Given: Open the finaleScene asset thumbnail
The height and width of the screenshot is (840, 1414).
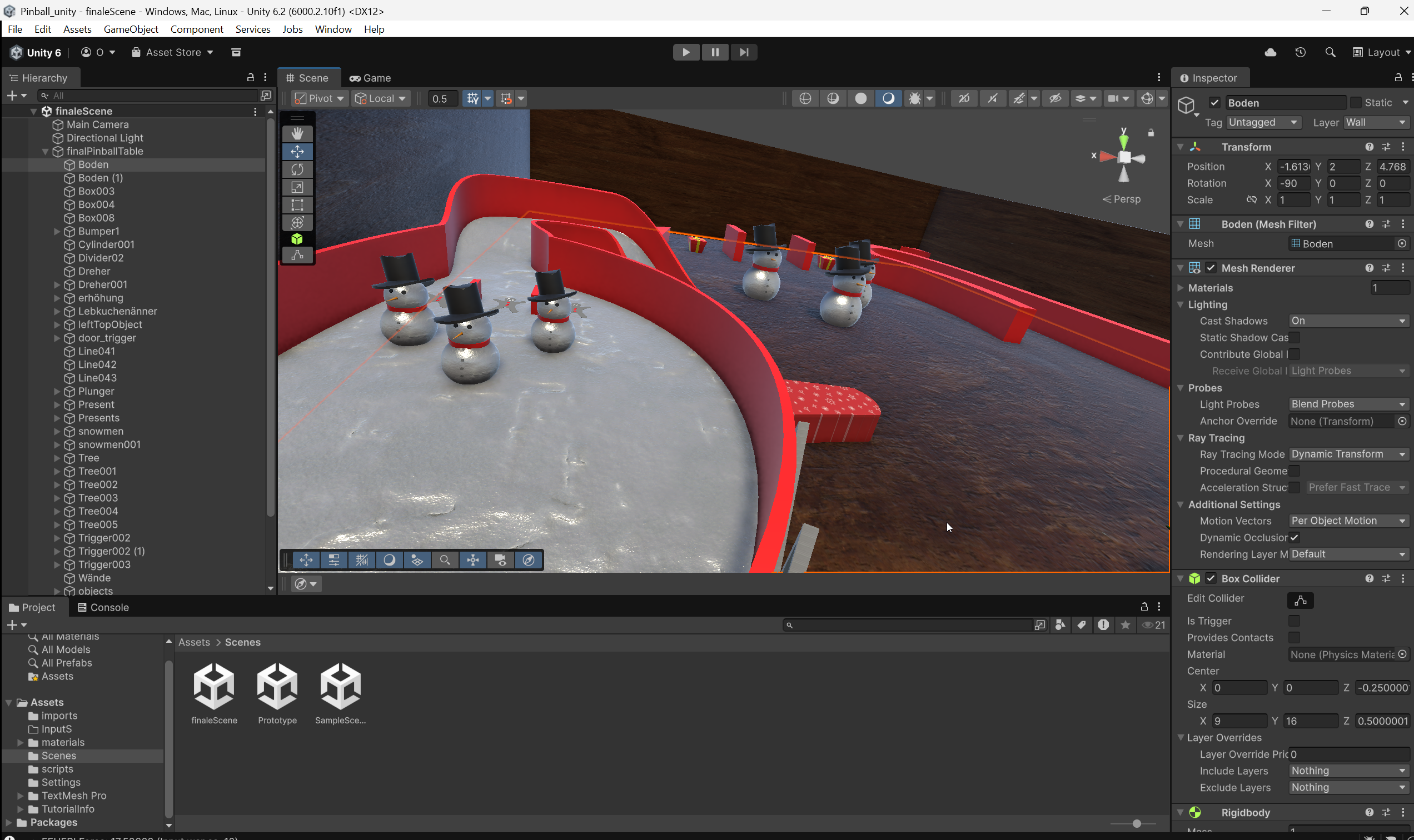Looking at the screenshot, I should click(214, 686).
